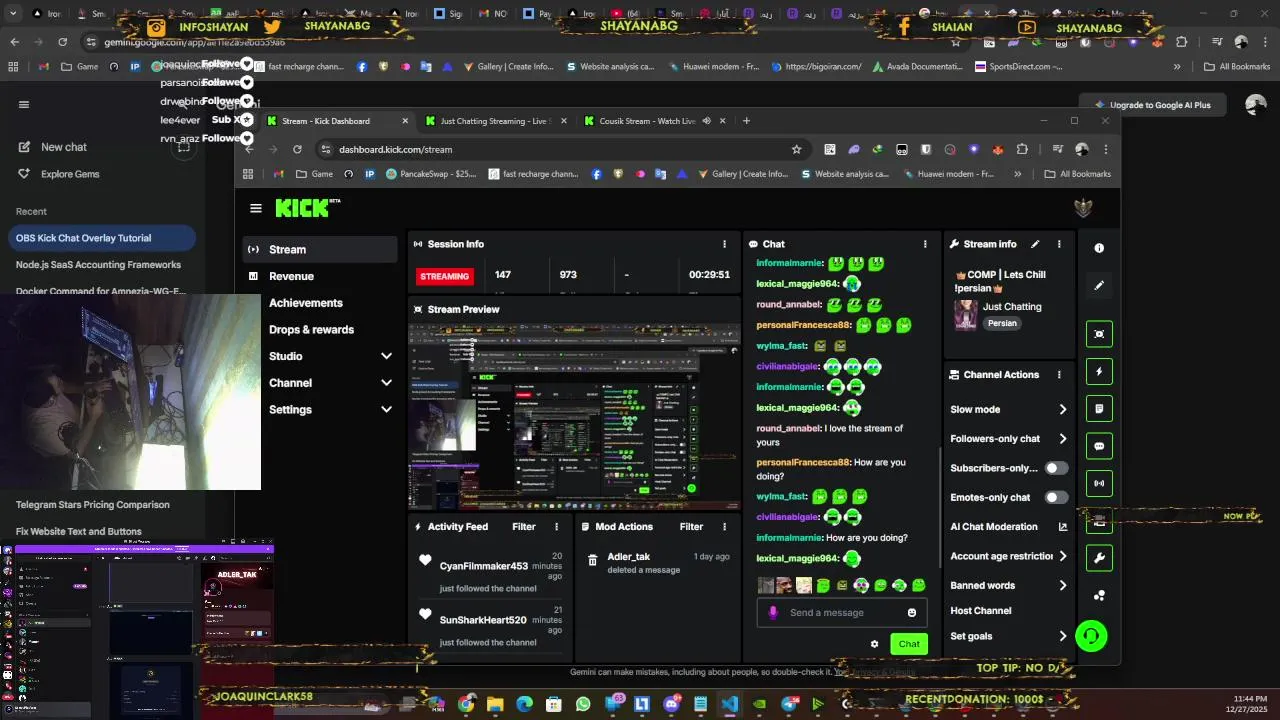Click the Stream Preview thumbnail
This screenshot has height=720, width=1280.
click(575, 417)
